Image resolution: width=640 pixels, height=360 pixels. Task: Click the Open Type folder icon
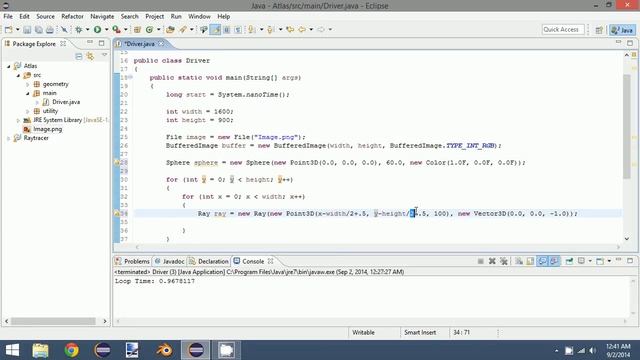click(x=170, y=29)
